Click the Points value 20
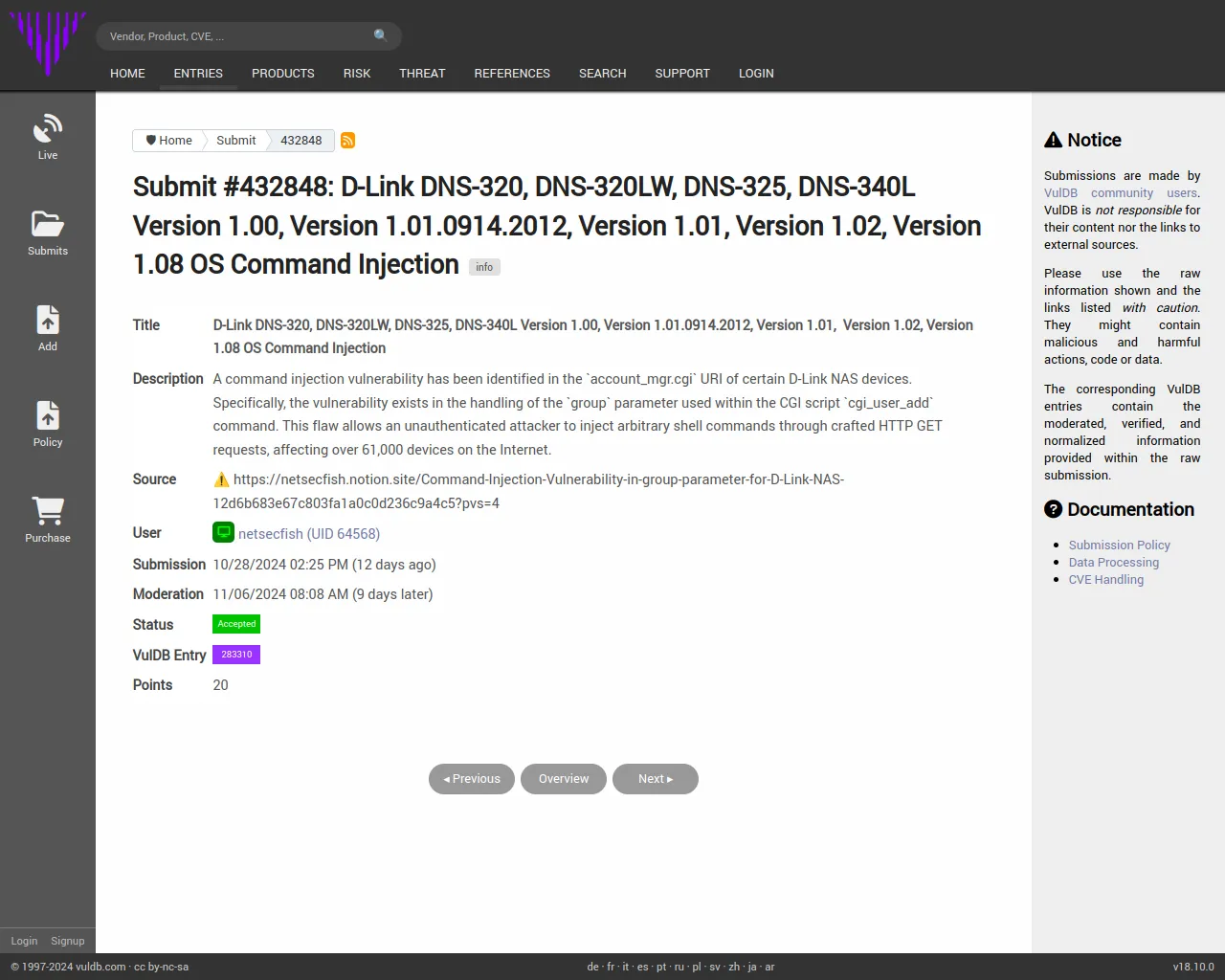Image resolution: width=1225 pixels, height=980 pixels. [220, 685]
